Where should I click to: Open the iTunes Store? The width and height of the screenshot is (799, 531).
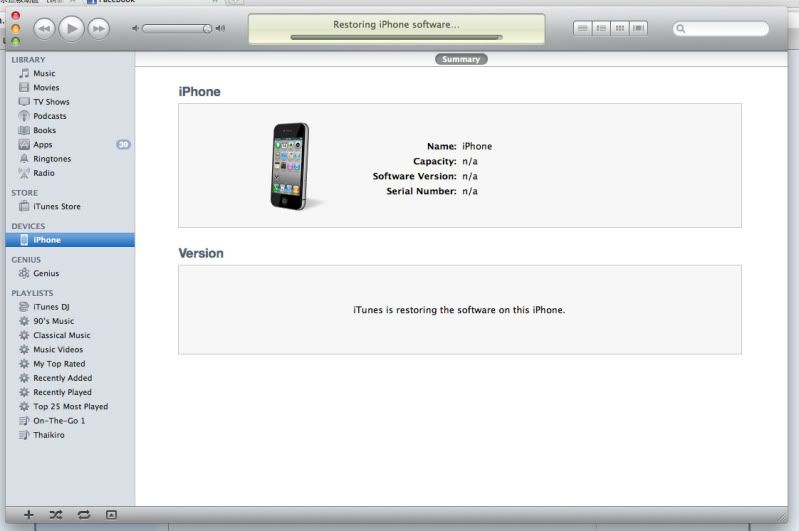pos(57,207)
